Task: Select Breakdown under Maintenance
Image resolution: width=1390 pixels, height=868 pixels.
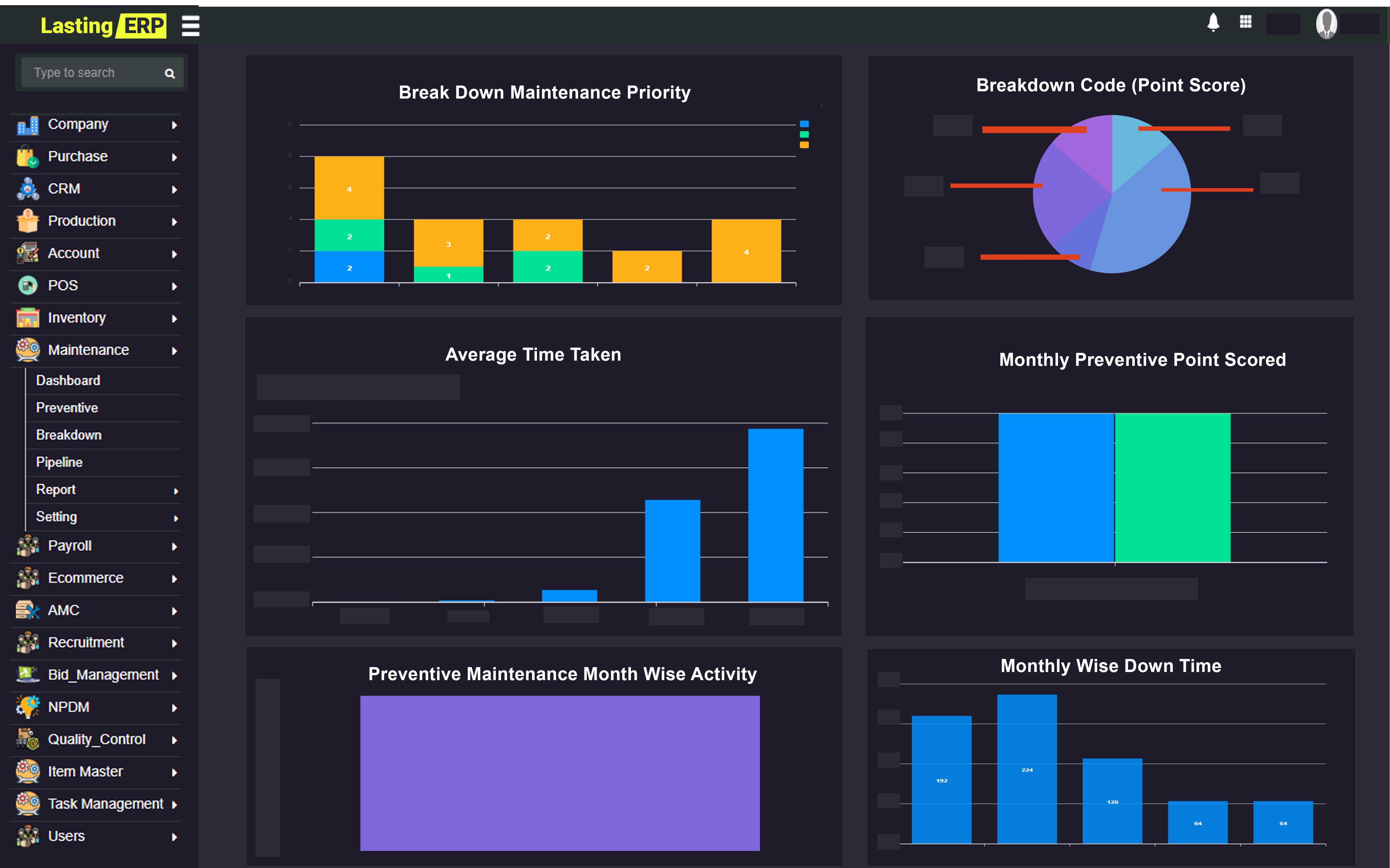Action: [69, 435]
